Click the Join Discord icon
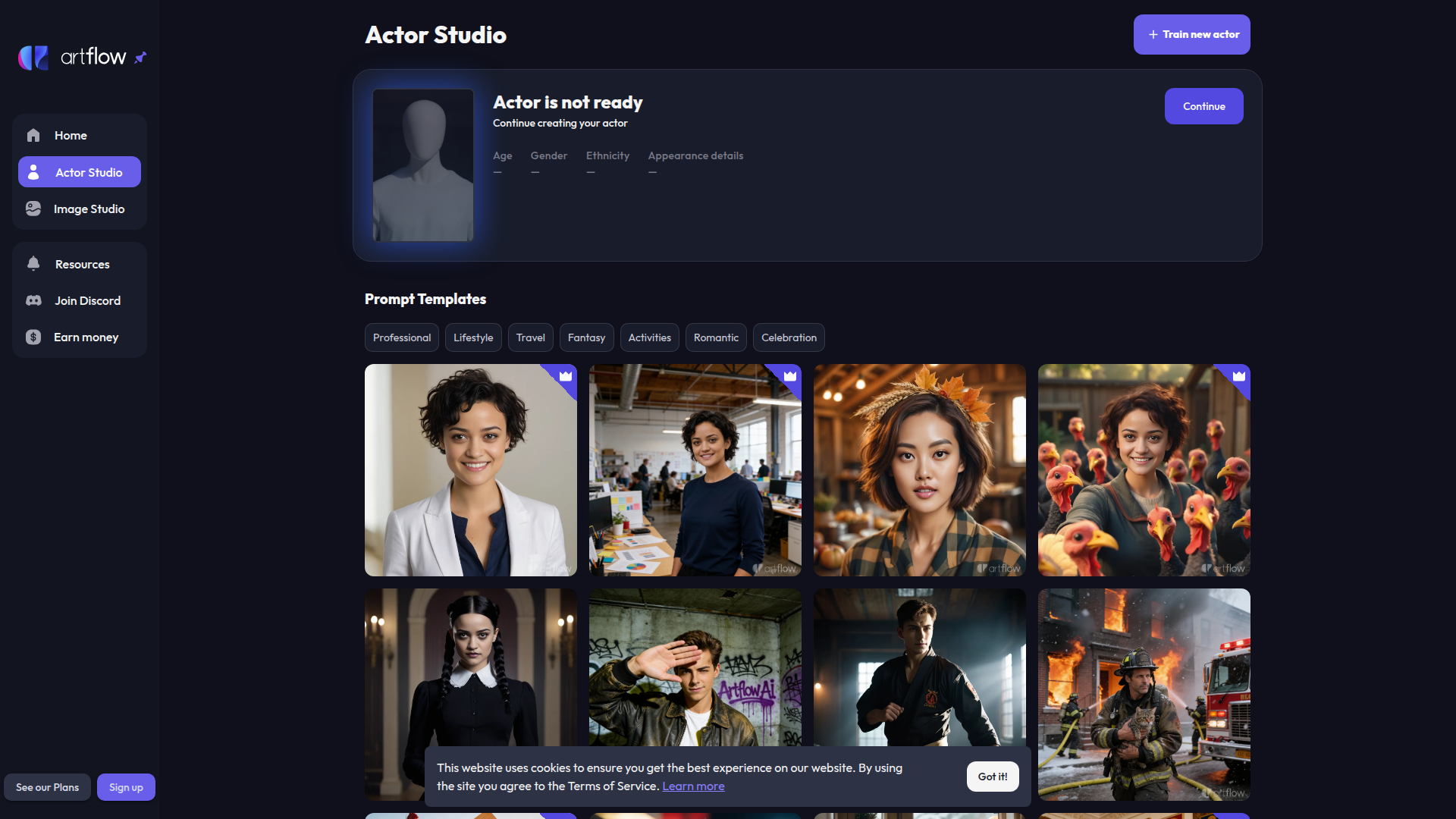Screen dimensions: 1456x819 pos(33,300)
